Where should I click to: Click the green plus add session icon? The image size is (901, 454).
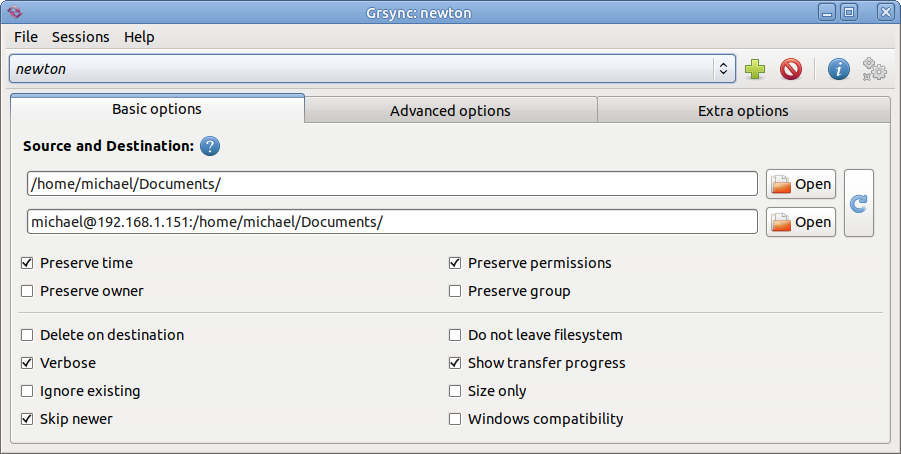click(x=755, y=69)
